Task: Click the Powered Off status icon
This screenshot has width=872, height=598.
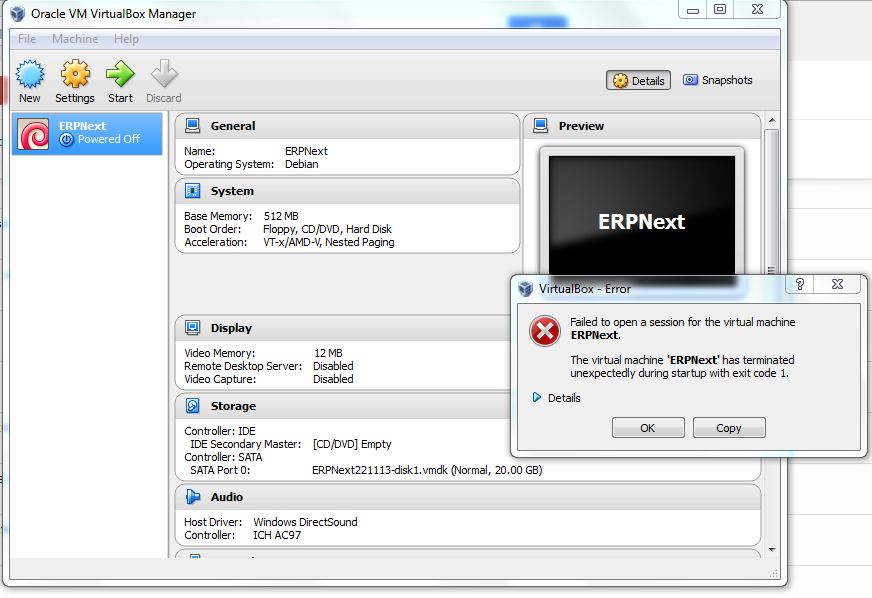Action: pos(66,140)
